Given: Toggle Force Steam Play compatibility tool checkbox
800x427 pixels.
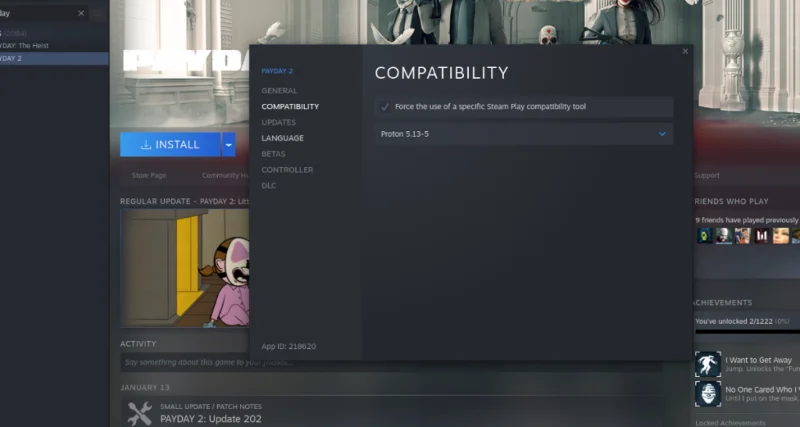Looking at the screenshot, I should 385,107.
